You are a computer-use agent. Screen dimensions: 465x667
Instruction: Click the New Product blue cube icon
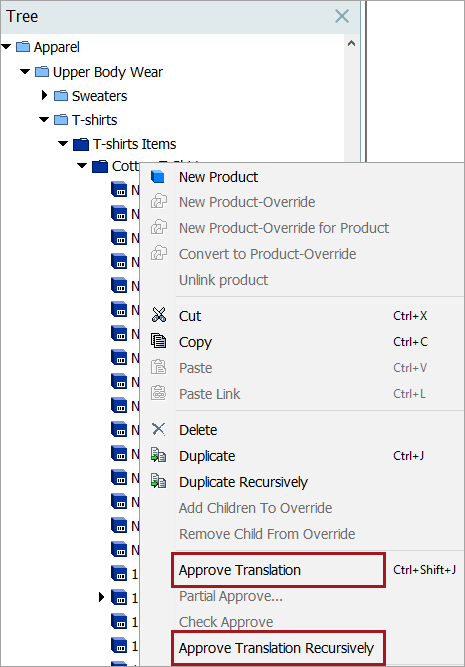pos(158,177)
